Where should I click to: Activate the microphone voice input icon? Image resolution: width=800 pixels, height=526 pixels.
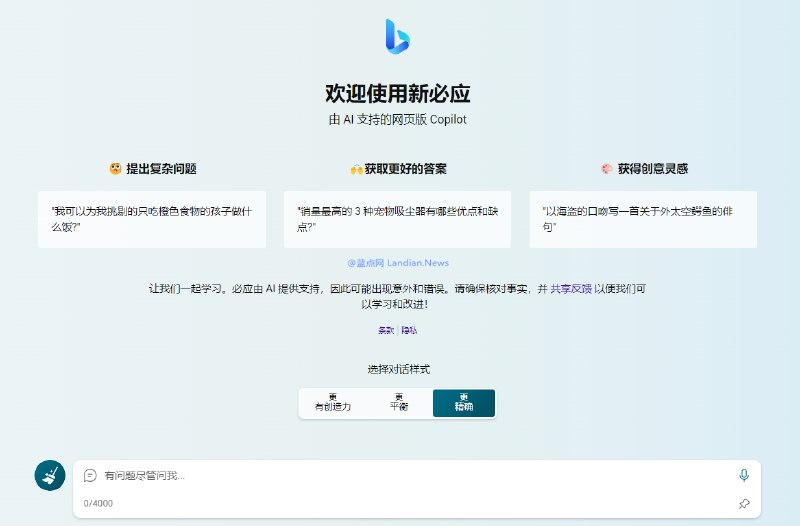pos(744,475)
